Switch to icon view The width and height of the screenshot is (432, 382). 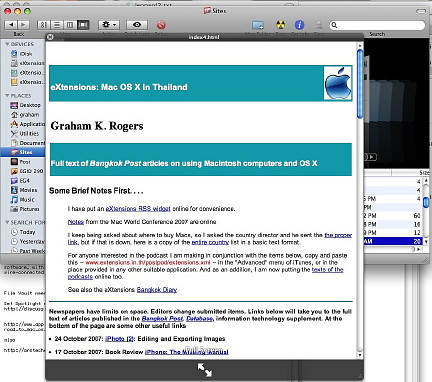pos(44,25)
